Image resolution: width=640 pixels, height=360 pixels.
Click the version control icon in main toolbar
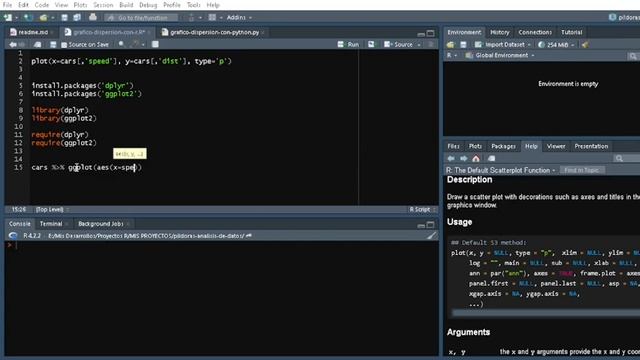point(191,18)
